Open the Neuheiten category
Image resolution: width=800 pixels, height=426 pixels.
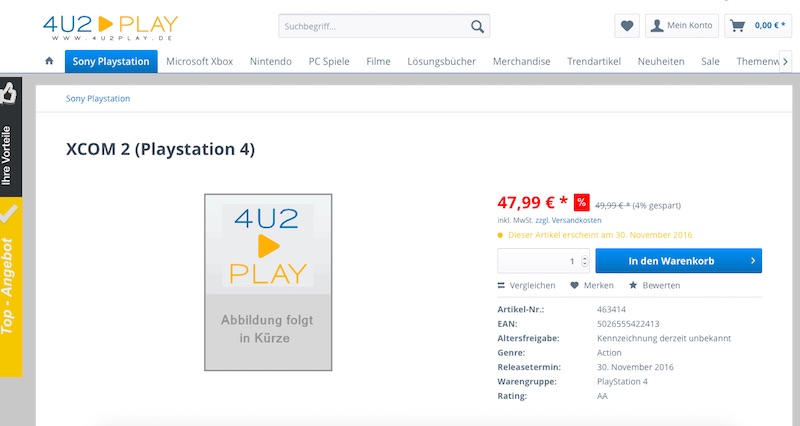661,61
